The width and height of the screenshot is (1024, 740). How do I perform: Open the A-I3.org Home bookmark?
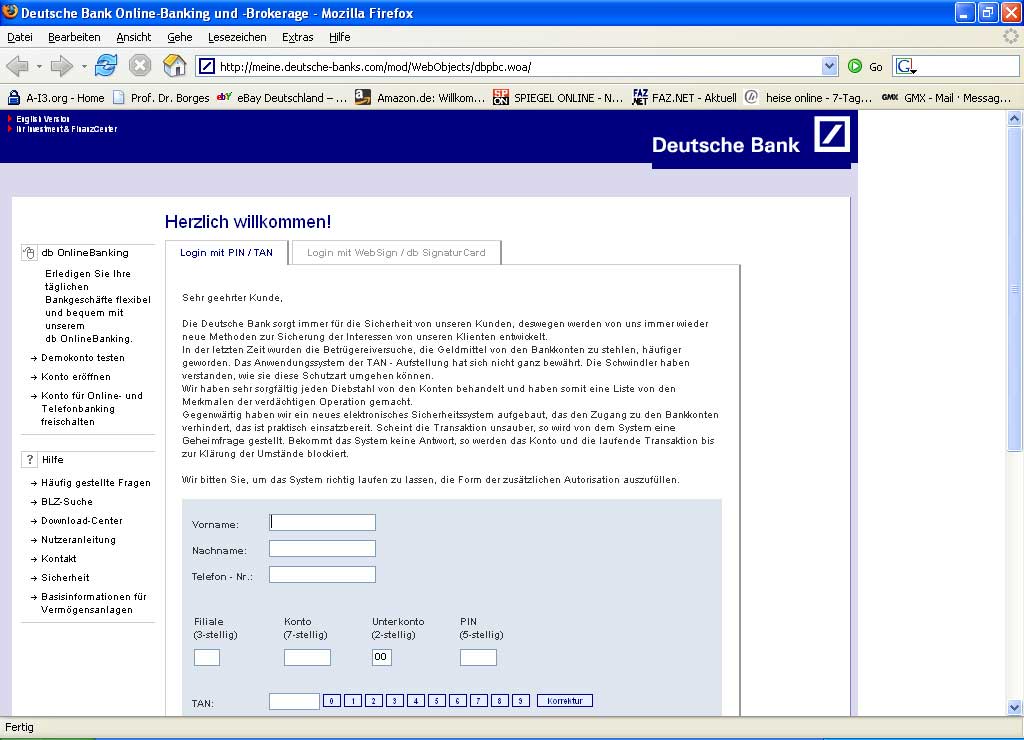tap(57, 98)
